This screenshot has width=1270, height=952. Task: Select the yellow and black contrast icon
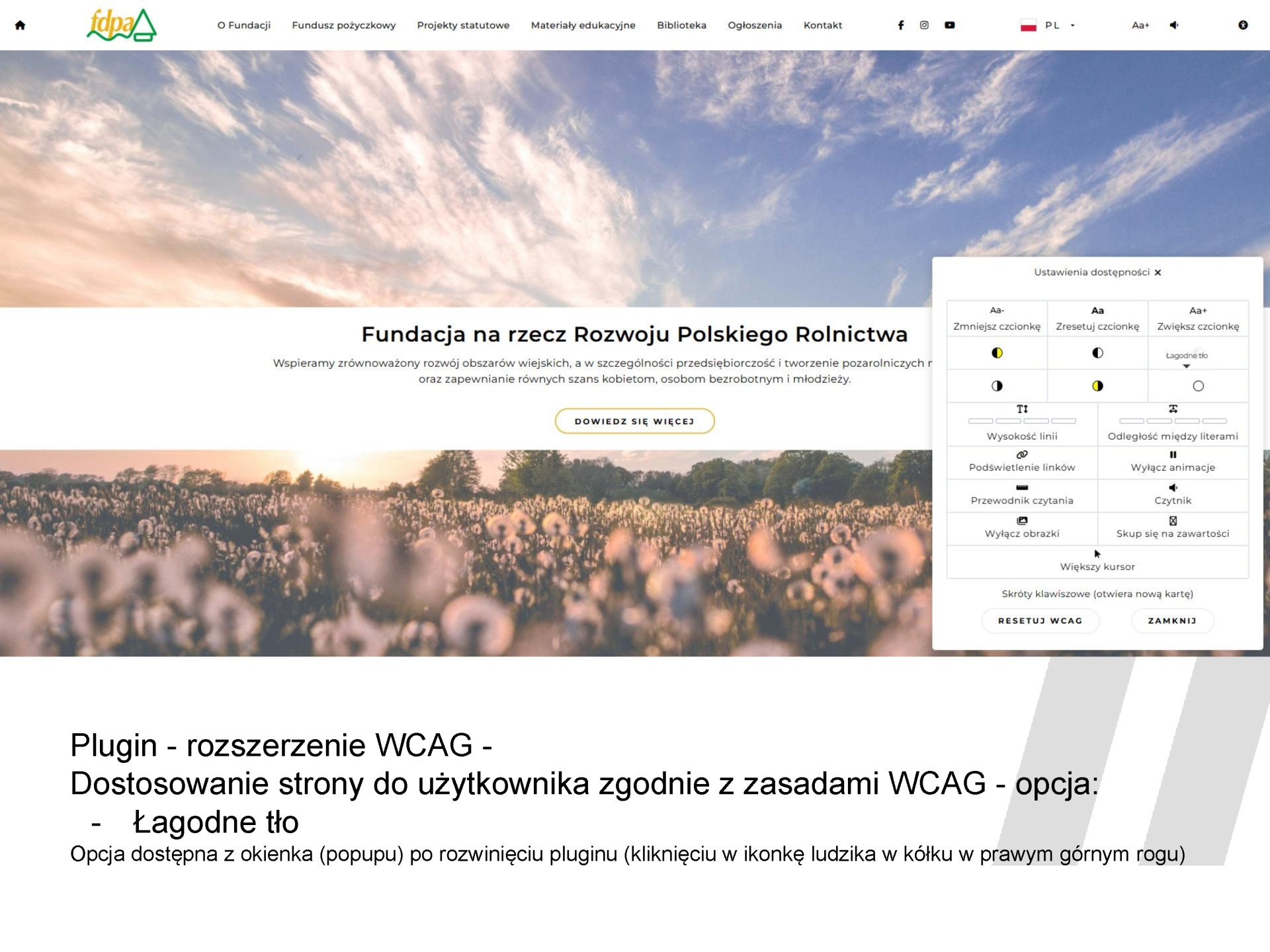1097,386
